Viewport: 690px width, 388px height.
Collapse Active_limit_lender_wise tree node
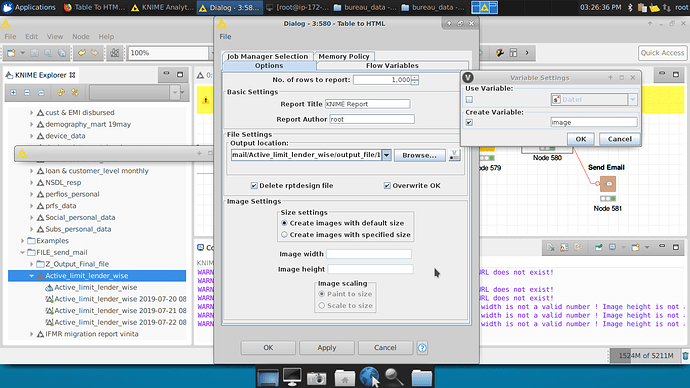click(32, 276)
